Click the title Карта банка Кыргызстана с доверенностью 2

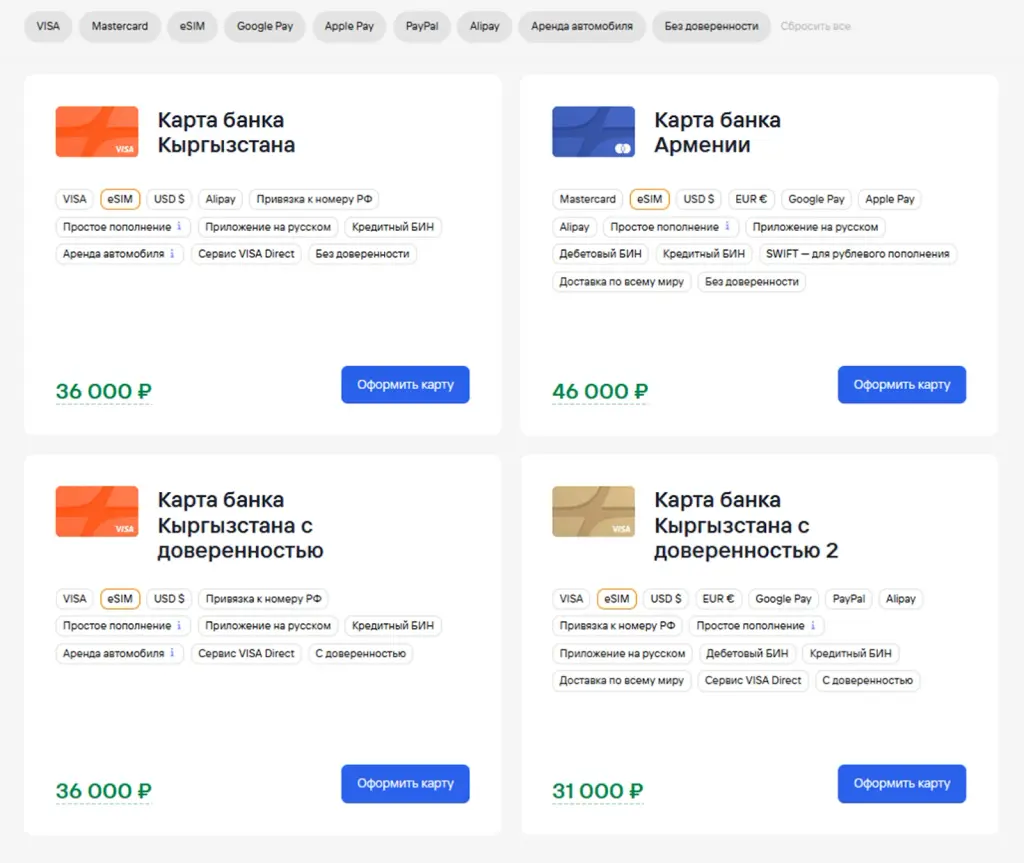pos(746,525)
